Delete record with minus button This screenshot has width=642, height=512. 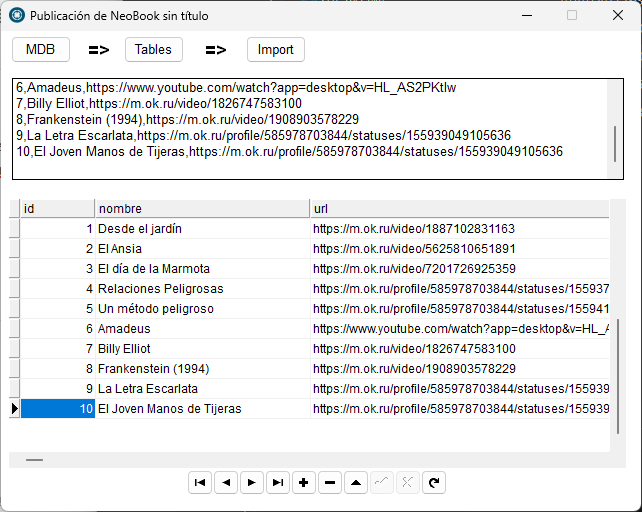(x=330, y=483)
